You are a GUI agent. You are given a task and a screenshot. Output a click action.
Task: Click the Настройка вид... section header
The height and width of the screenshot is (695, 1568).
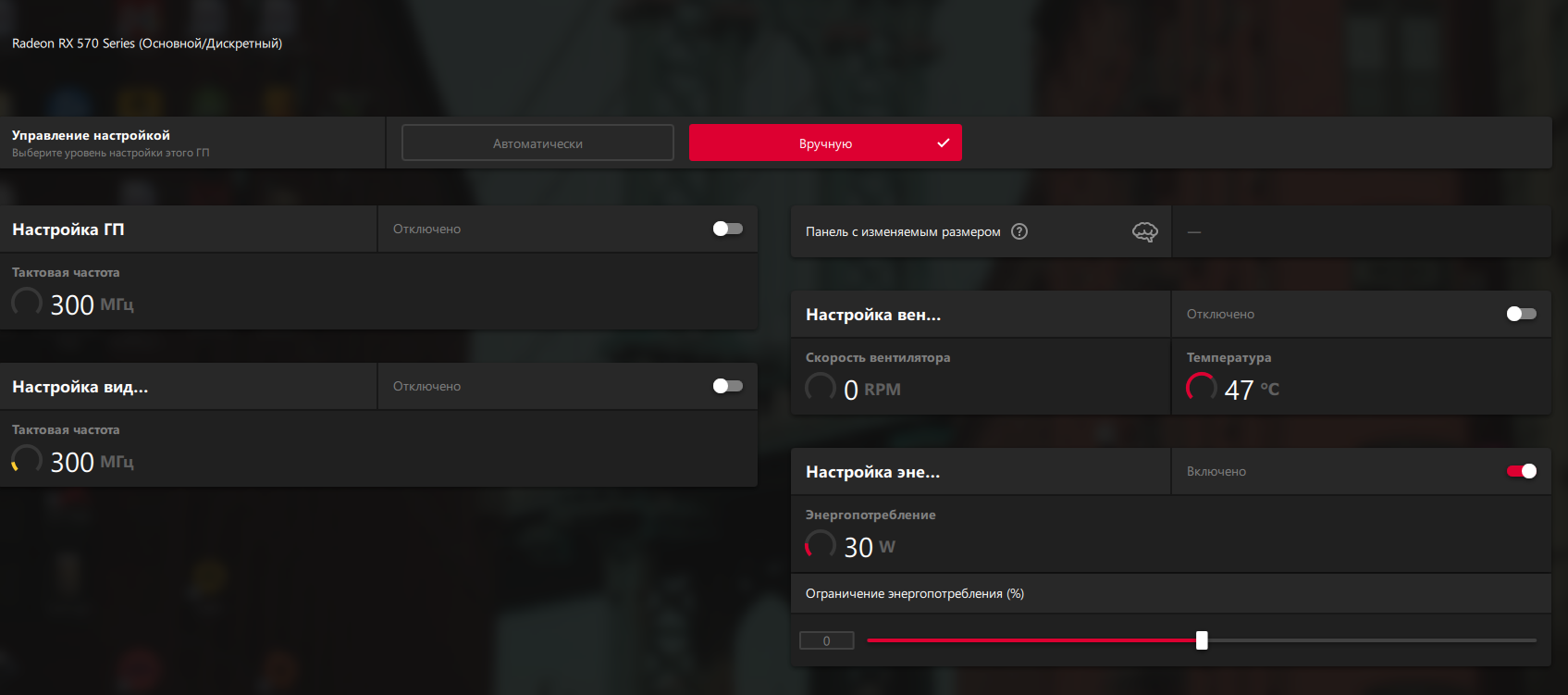80,387
